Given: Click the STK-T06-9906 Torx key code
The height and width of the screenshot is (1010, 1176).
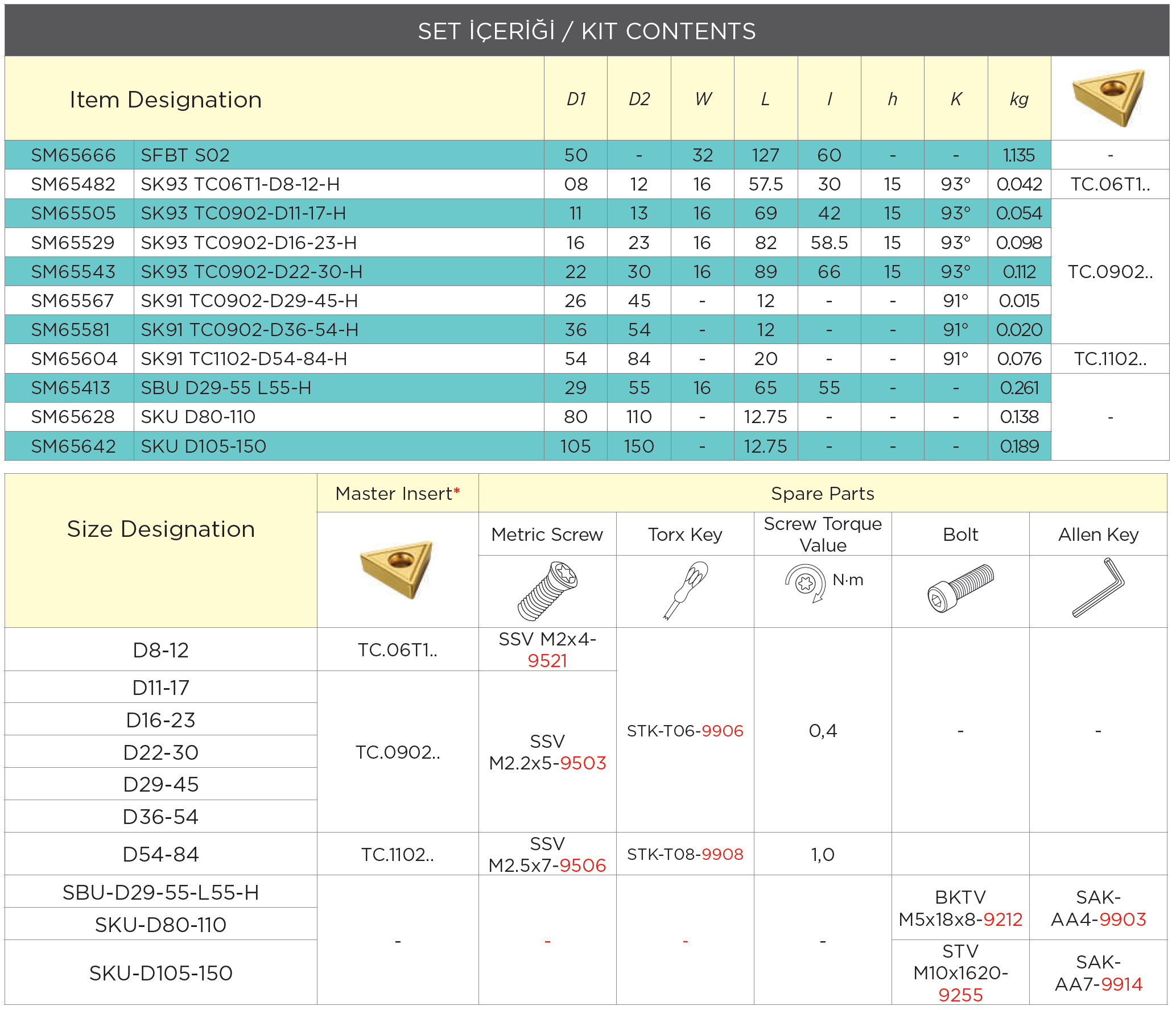Looking at the screenshot, I should point(685,731).
